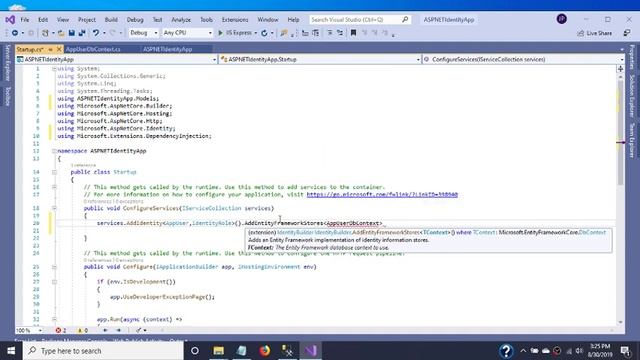Uncomment the selected lines icon

coord(340,33)
